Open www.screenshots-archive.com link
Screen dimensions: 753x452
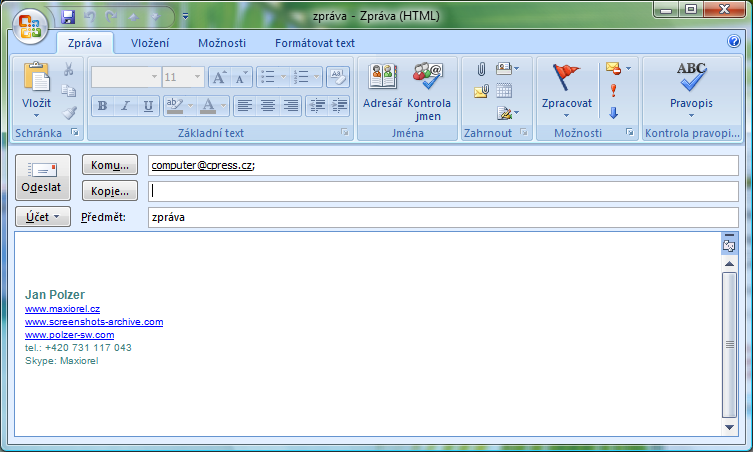(x=94, y=322)
